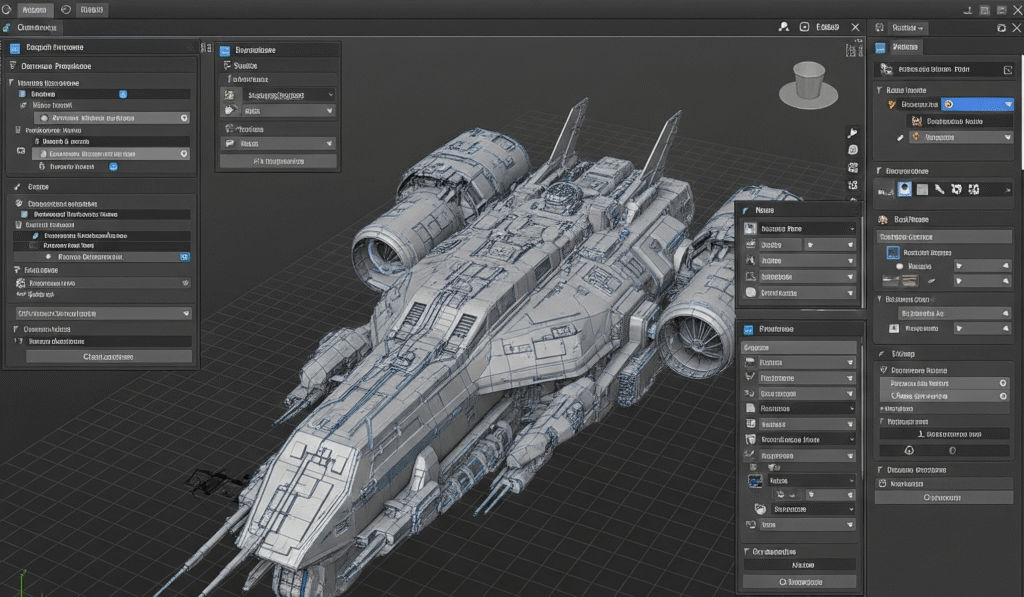Open the wide dropdown near the left panel's bottom

tap(103, 314)
